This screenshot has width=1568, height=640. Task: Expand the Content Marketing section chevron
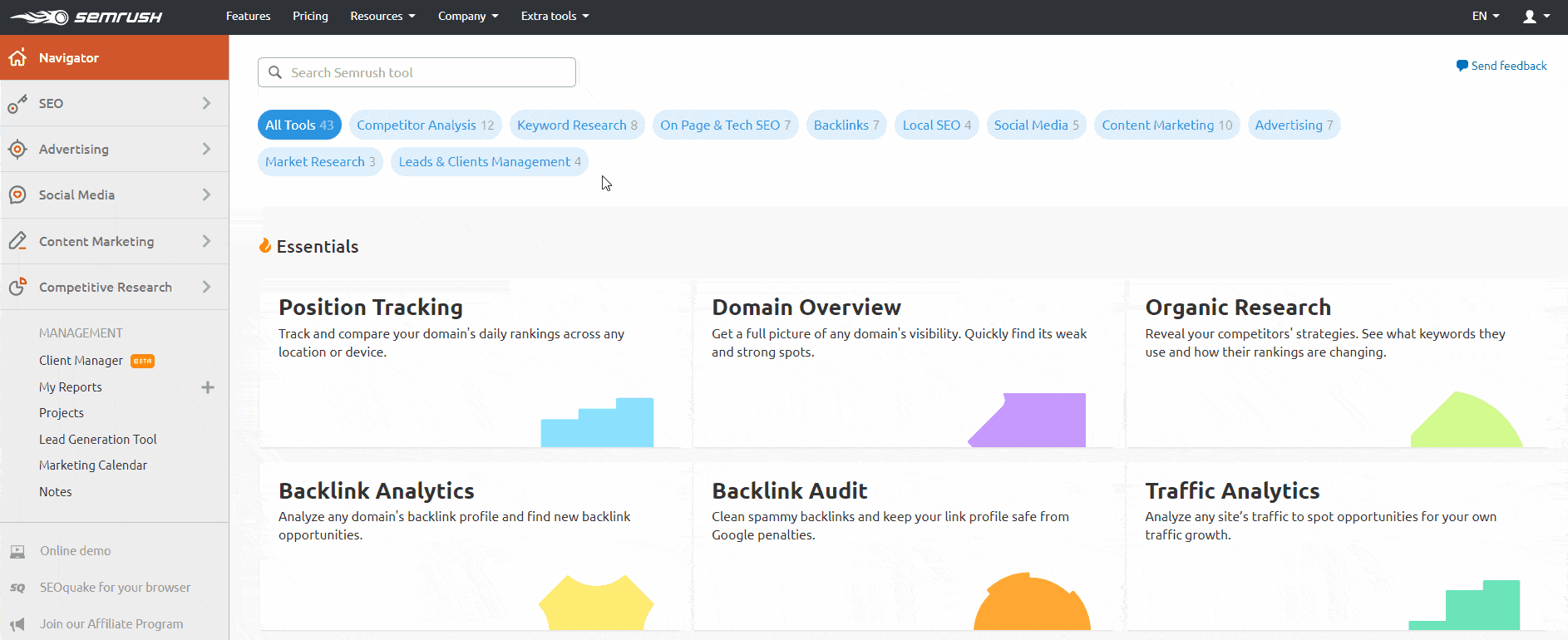coord(206,241)
